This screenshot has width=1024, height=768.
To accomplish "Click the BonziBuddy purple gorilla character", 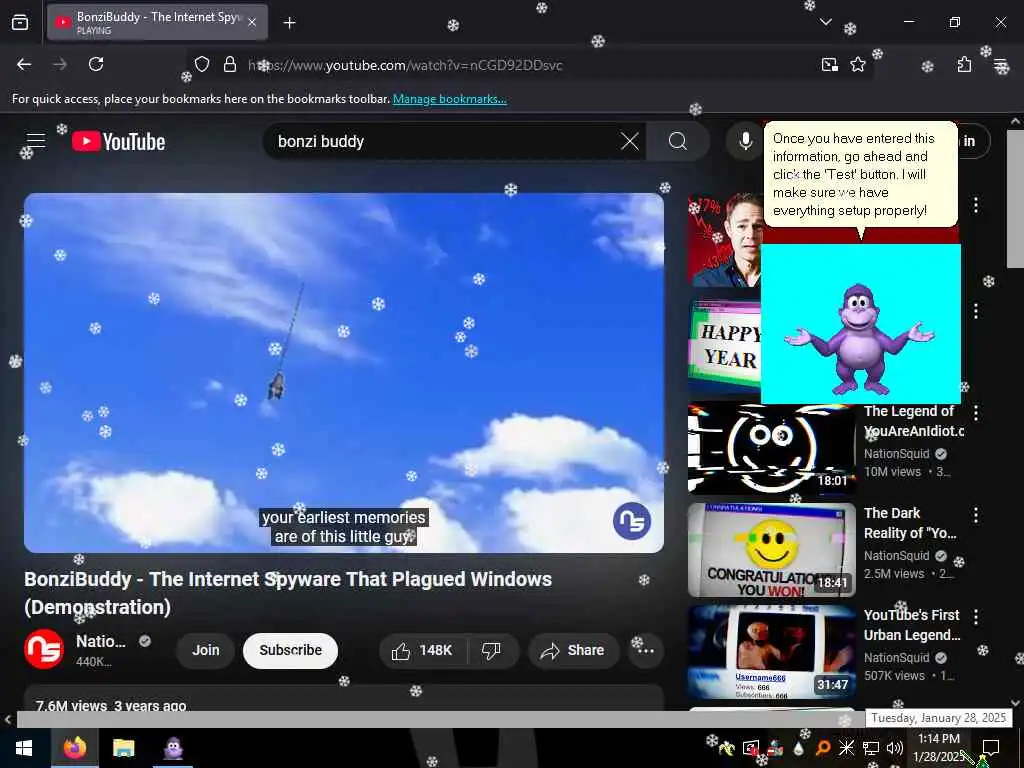I will (861, 340).
